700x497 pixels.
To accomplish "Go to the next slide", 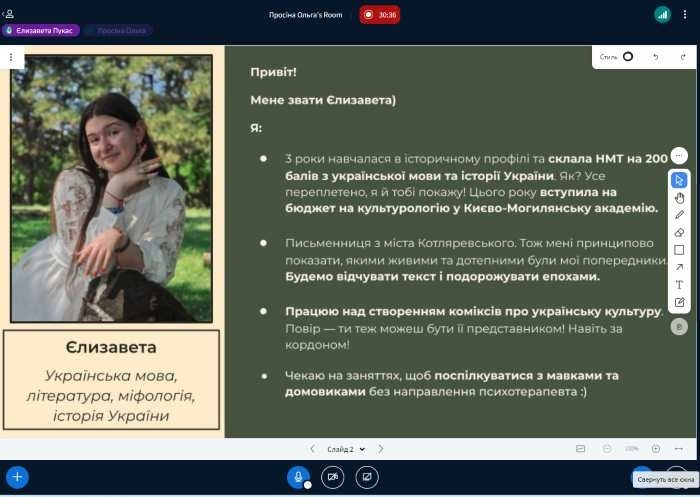I will 380,450.
